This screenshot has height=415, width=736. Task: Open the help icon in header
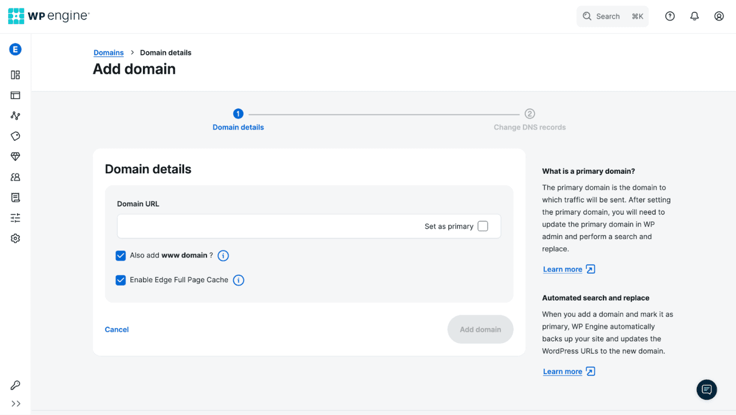pyautogui.click(x=670, y=16)
